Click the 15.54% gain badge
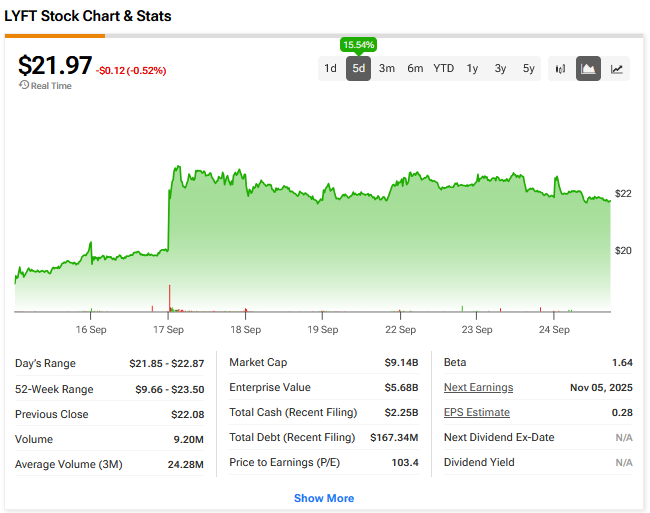The image size is (650, 513). (359, 45)
